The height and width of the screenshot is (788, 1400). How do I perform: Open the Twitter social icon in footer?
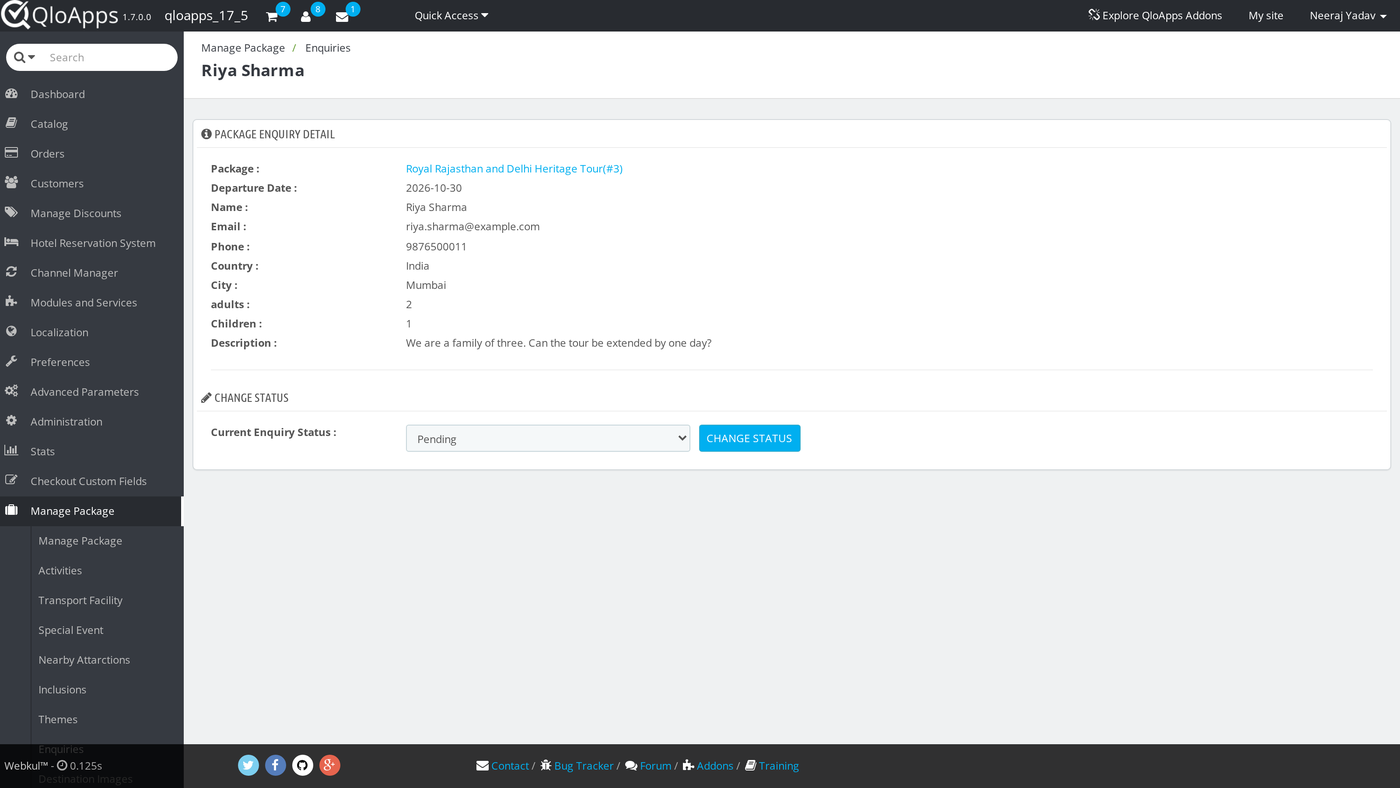(x=249, y=765)
